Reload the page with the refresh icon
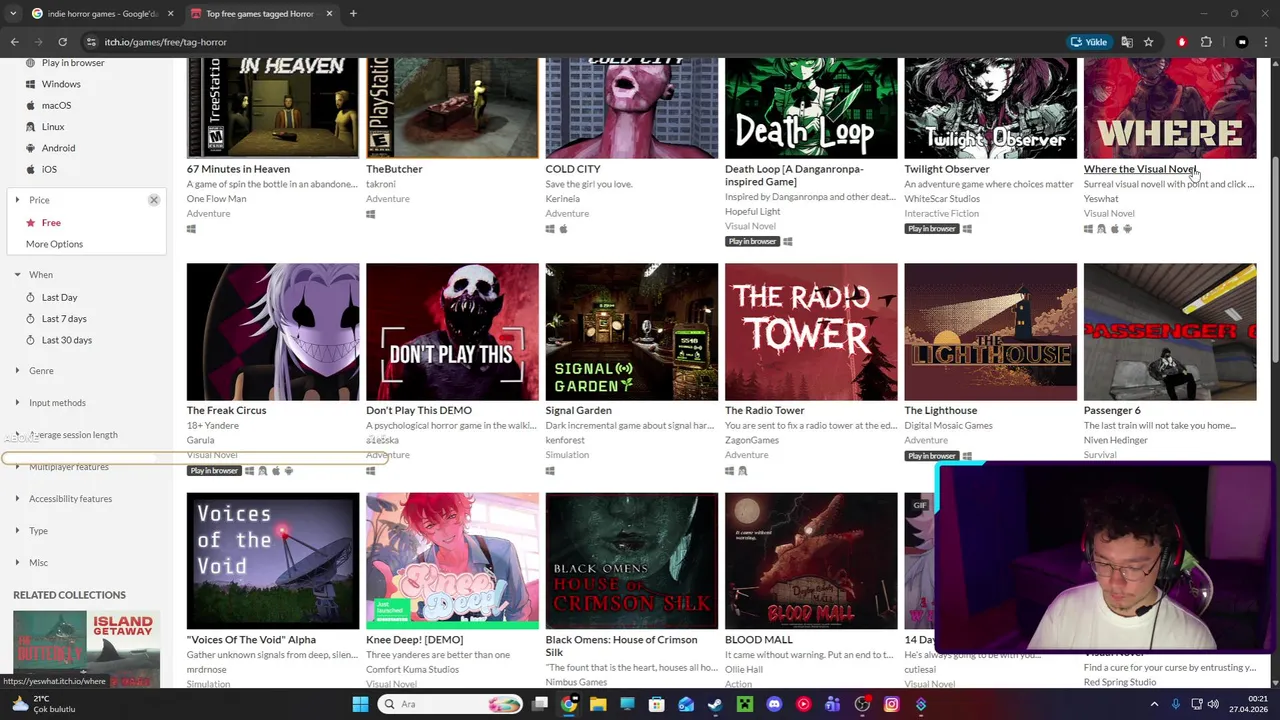This screenshot has width=1280, height=720. [x=62, y=42]
